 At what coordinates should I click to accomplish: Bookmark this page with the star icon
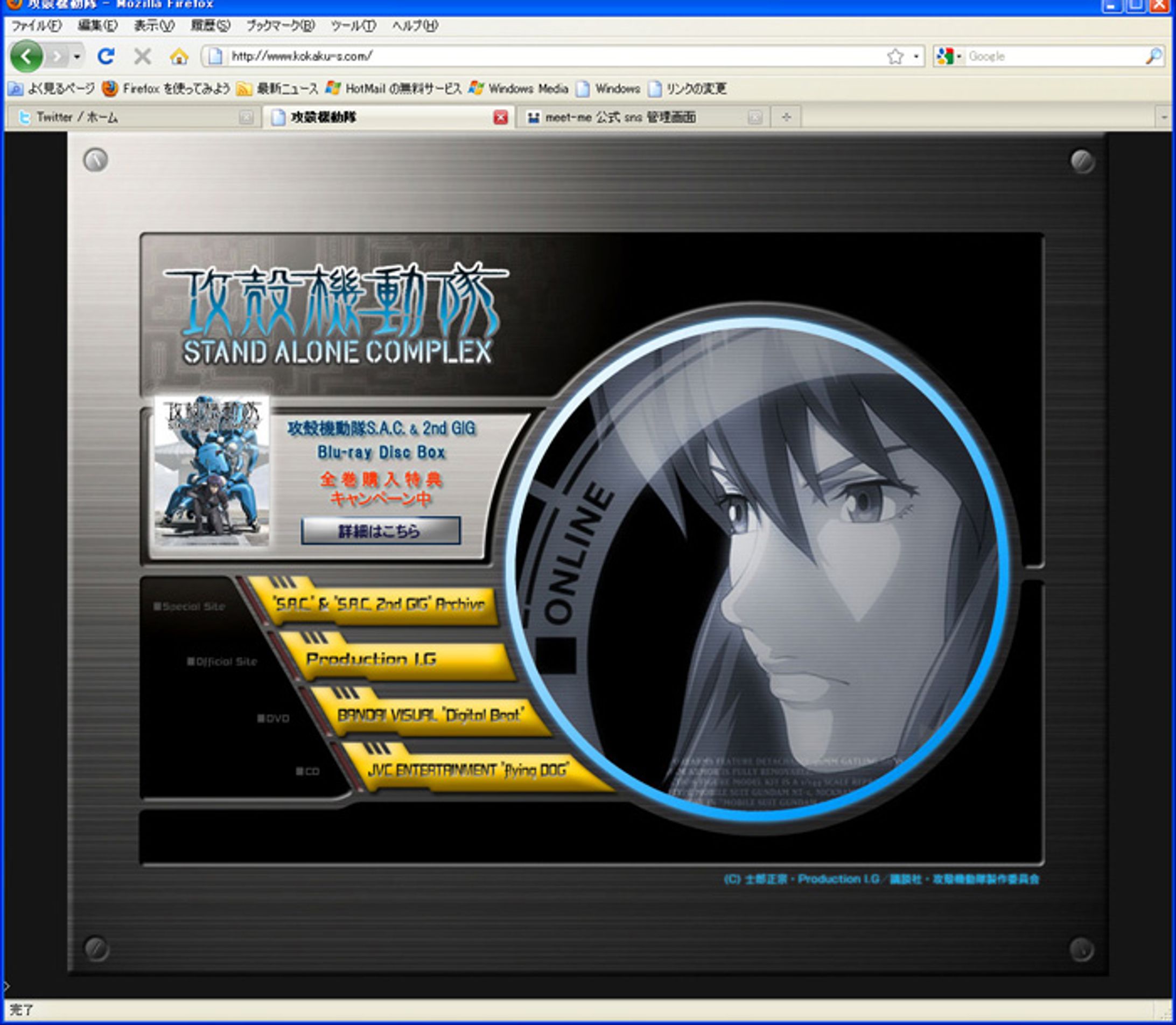pyautogui.click(x=895, y=56)
